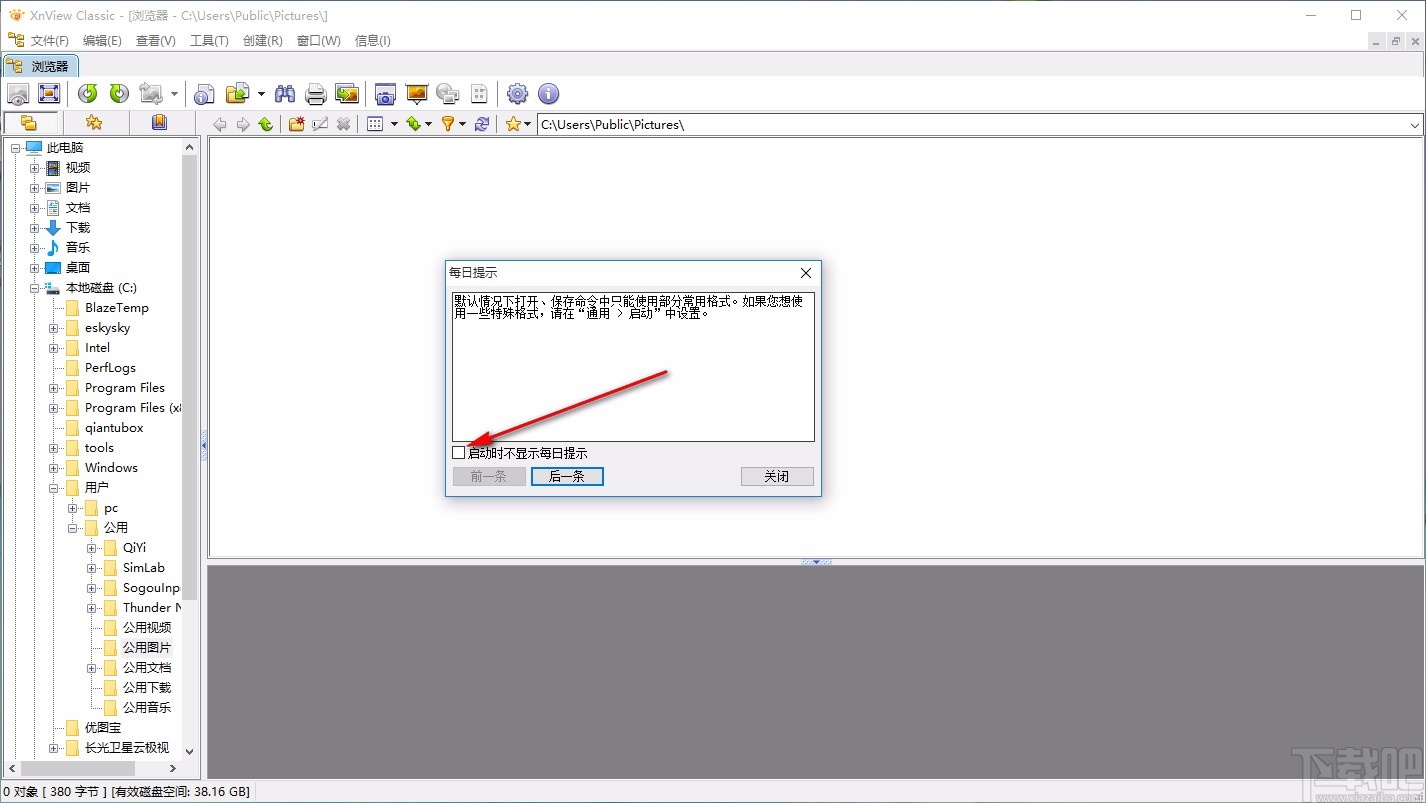The height and width of the screenshot is (803, 1426).
Task: Switch to the folders tree panel tab
Action: pyautogui.click(x=29, y=123)
